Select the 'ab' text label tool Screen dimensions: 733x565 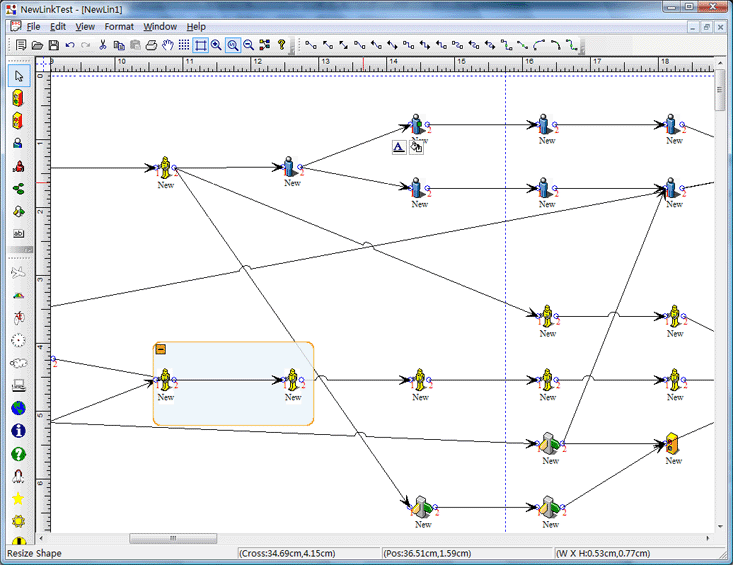click(x=18, y=234)
